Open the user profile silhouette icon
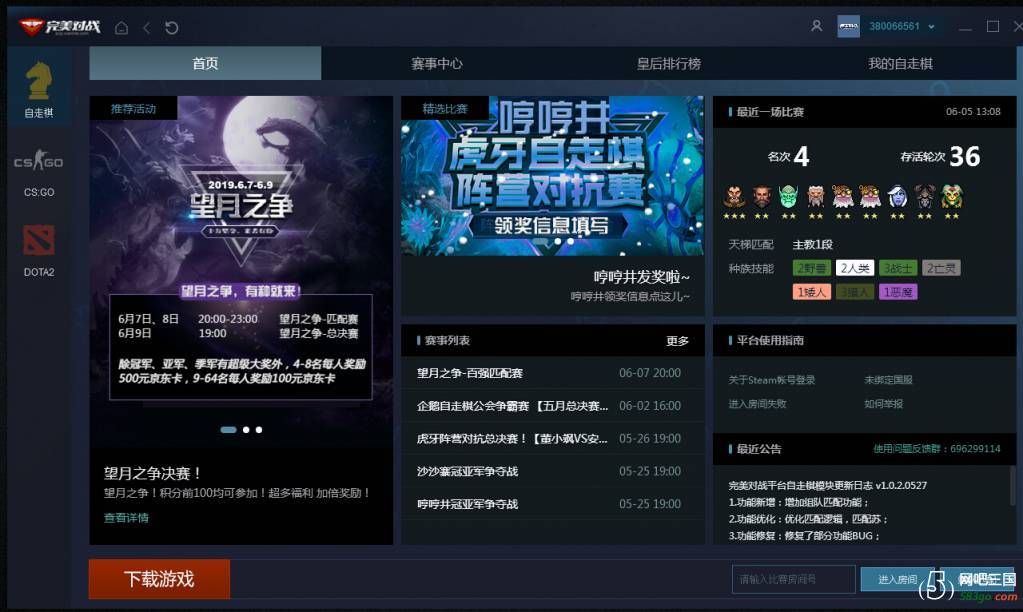This screenshot has width=1023, height=612. [816, 26]
